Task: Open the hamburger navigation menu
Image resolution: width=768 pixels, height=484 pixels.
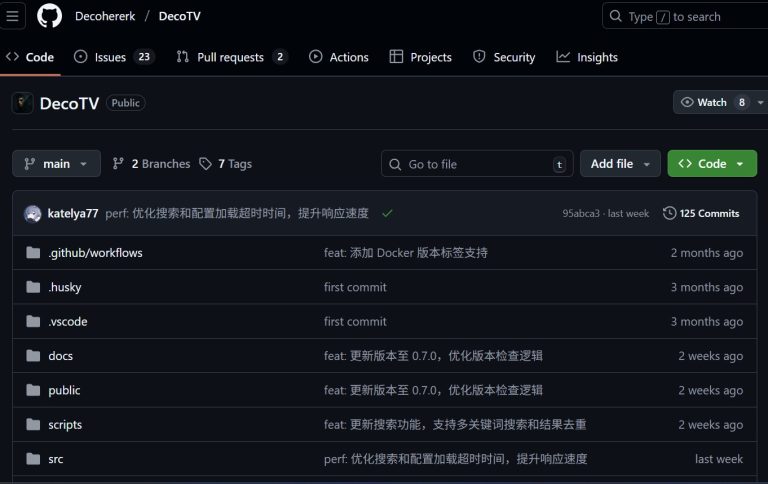Action: click(14, 16)
